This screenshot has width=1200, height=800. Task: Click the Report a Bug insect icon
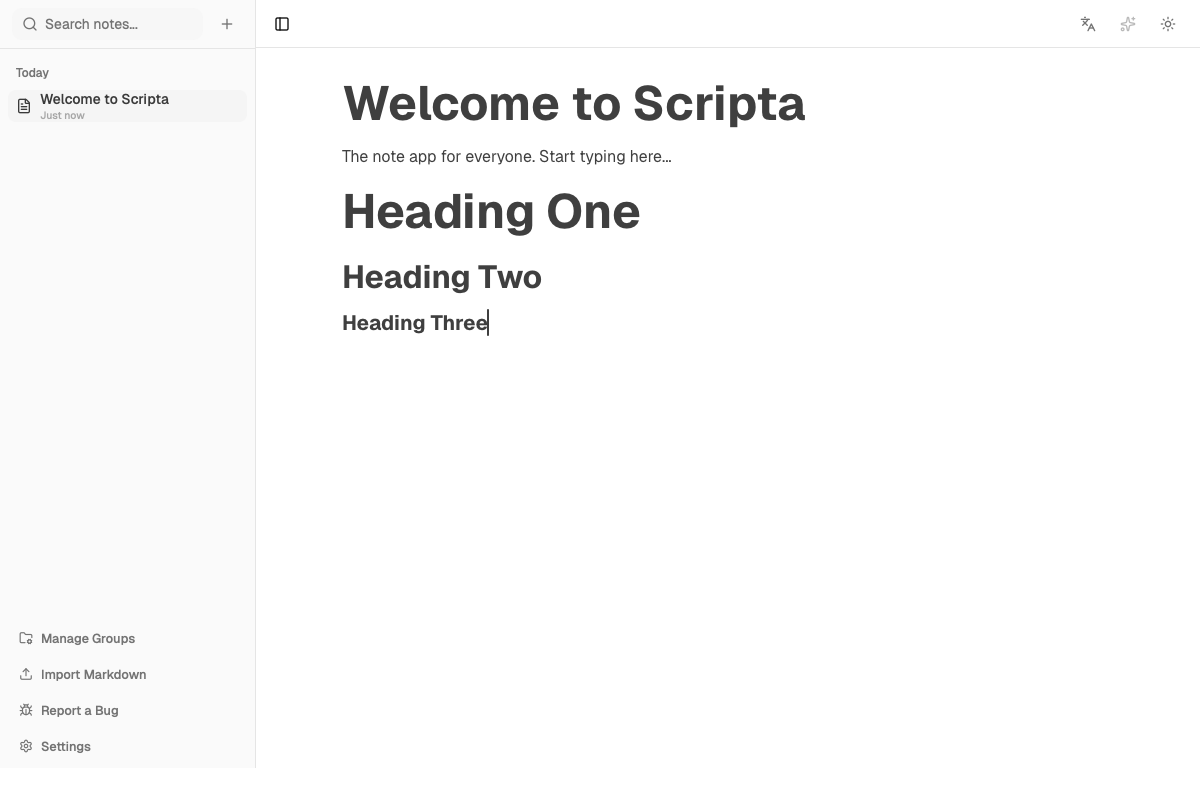[x=24, y=710]
